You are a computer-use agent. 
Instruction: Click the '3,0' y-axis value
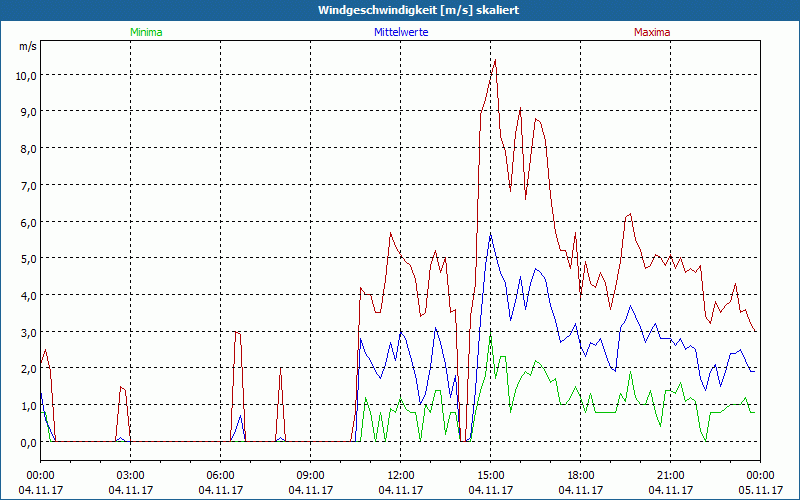tap(28, 332)
